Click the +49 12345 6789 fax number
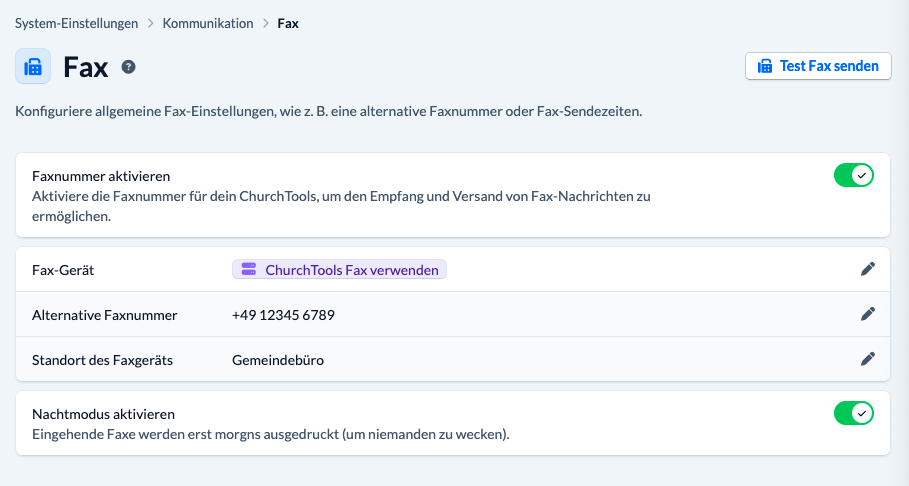 [283, 315]
